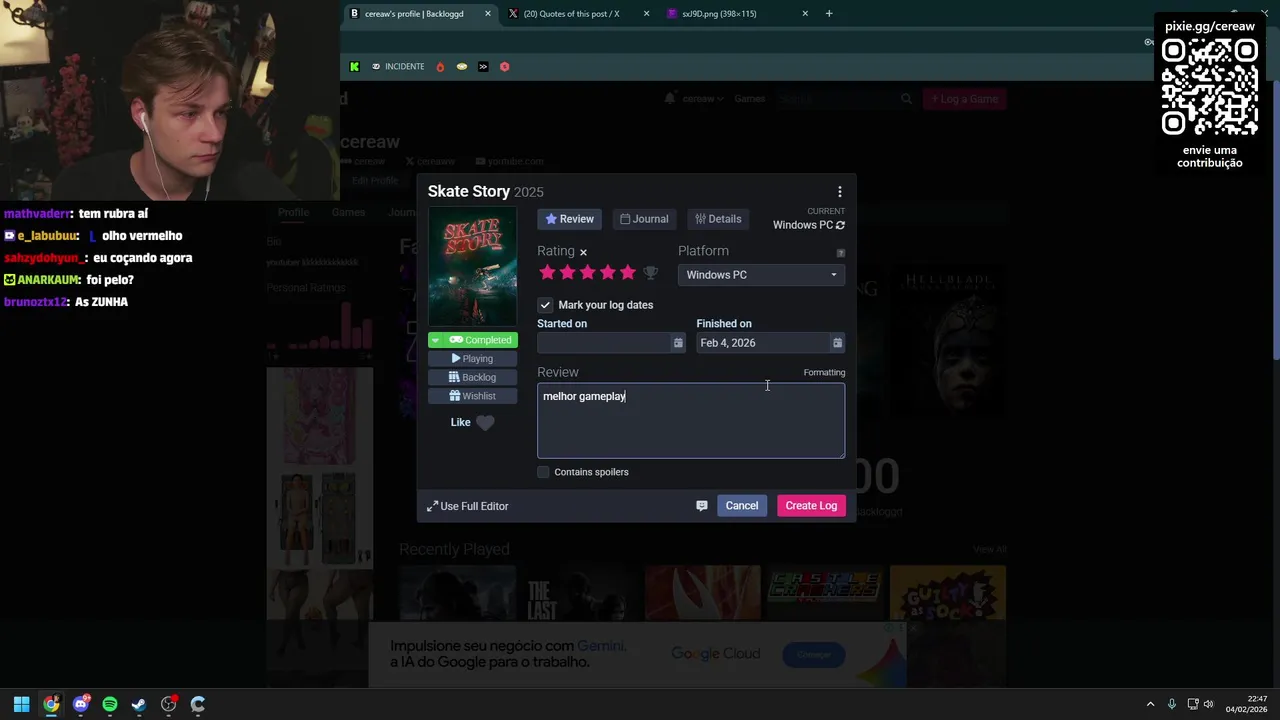Open Steam from the taskbar
Viewport: 1280px width, 720px height.
(139, 704)
